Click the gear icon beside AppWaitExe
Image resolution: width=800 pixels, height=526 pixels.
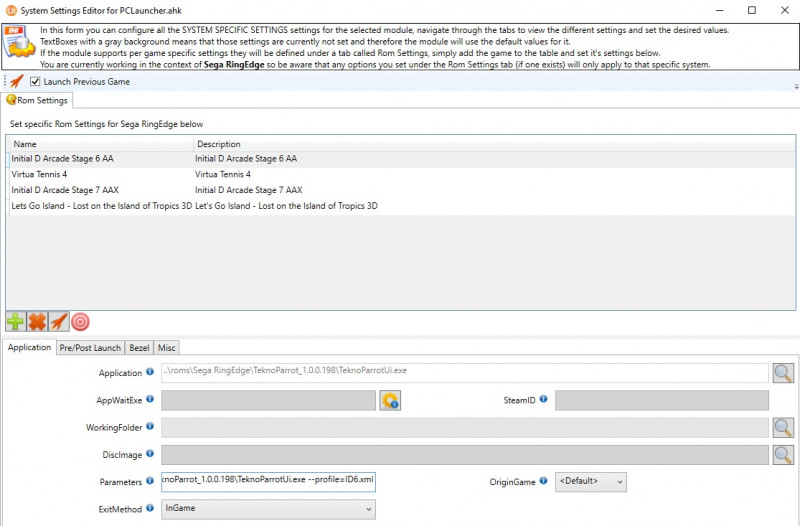(x=390, y=400)
